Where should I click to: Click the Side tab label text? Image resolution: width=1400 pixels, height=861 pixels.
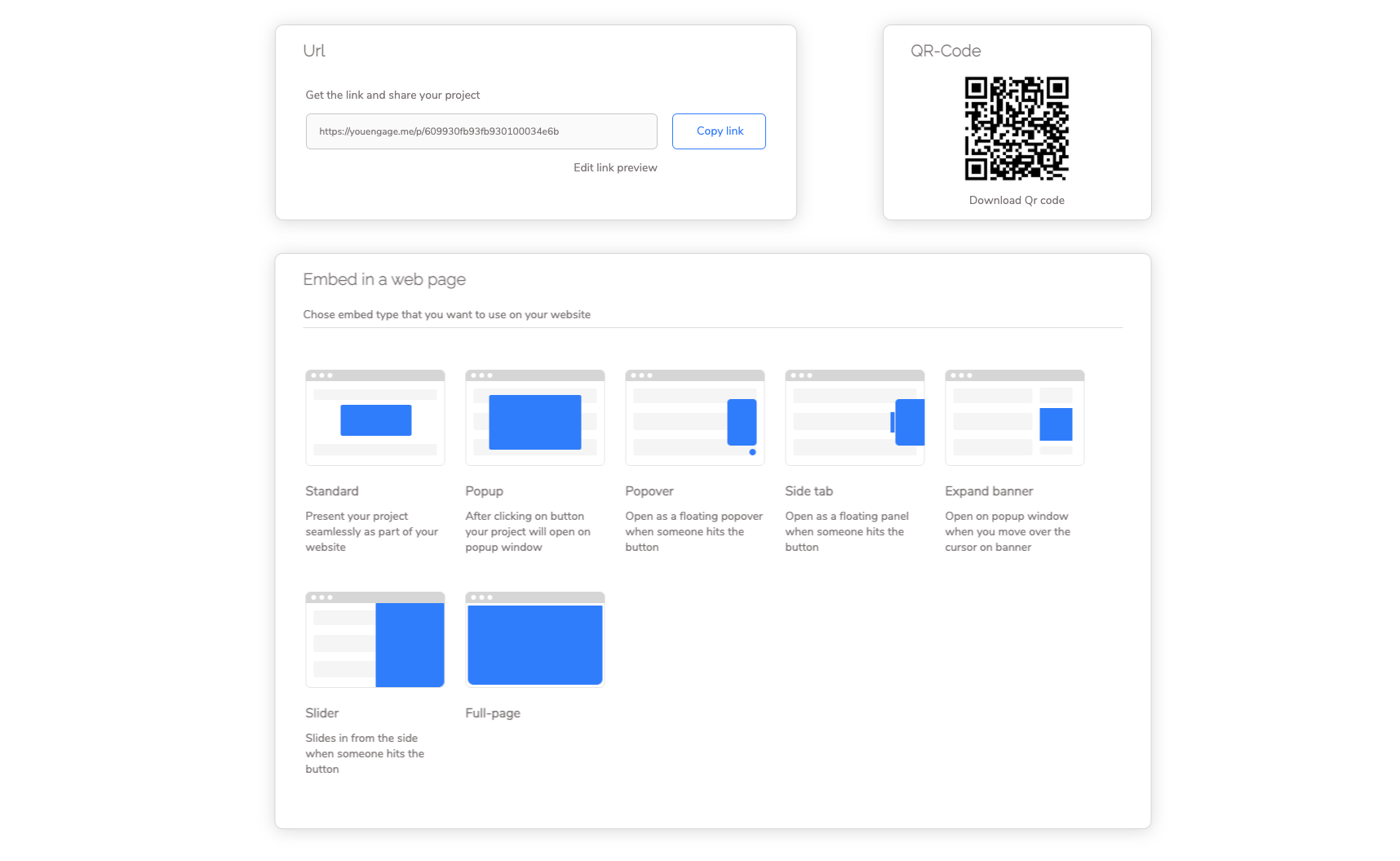(x=809, y=491)
